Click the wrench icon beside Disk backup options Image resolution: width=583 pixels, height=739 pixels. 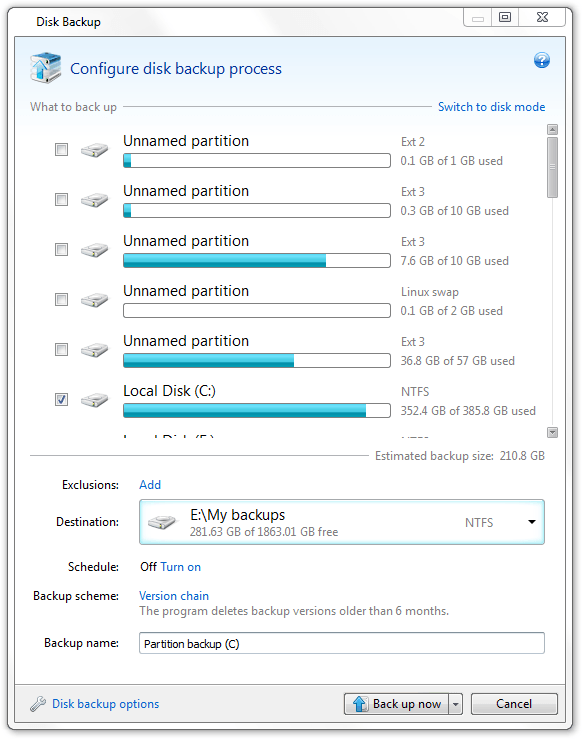38,704
